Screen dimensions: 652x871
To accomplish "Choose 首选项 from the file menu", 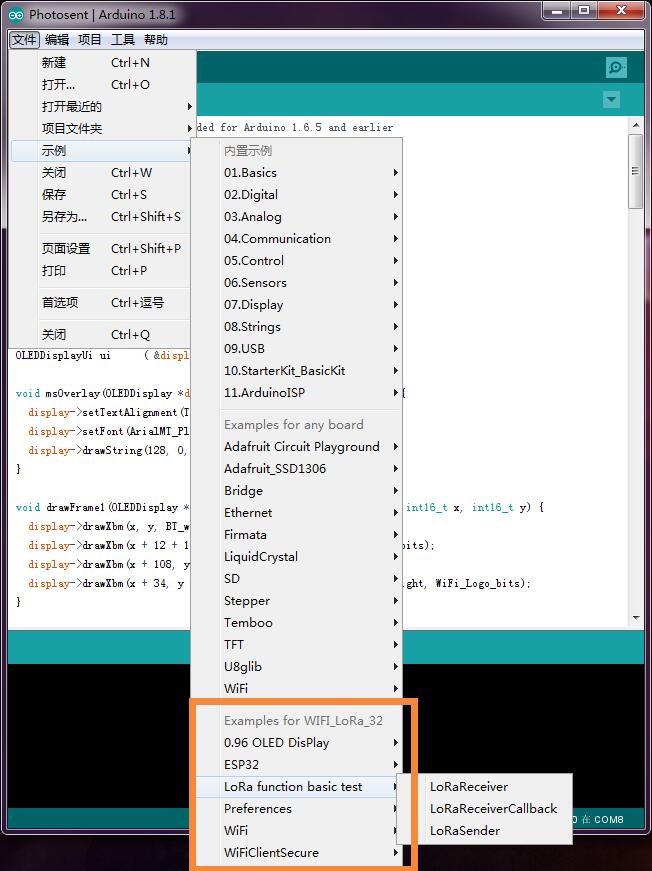I will 60,302.
